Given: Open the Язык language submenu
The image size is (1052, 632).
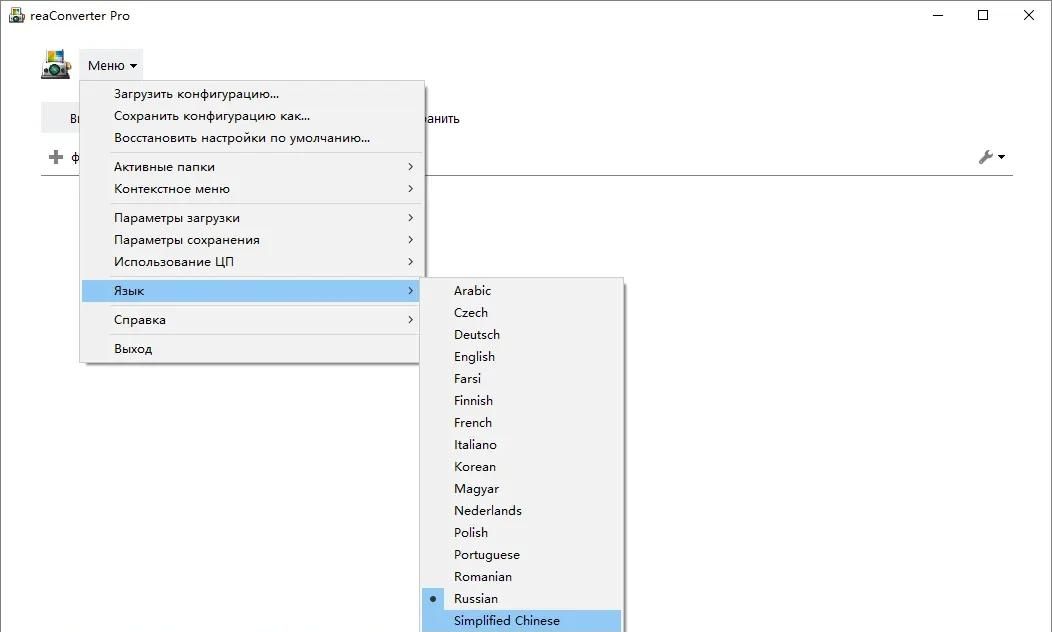Looking at the screenshot, I should point(252,291).
